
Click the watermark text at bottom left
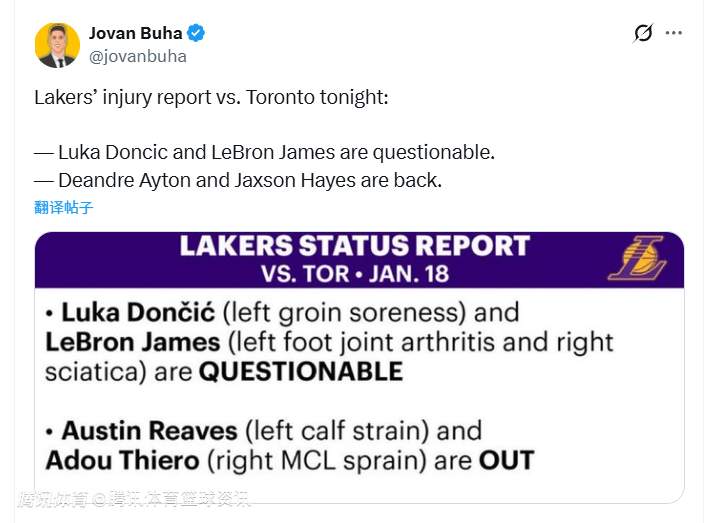[x=134, y=499]
